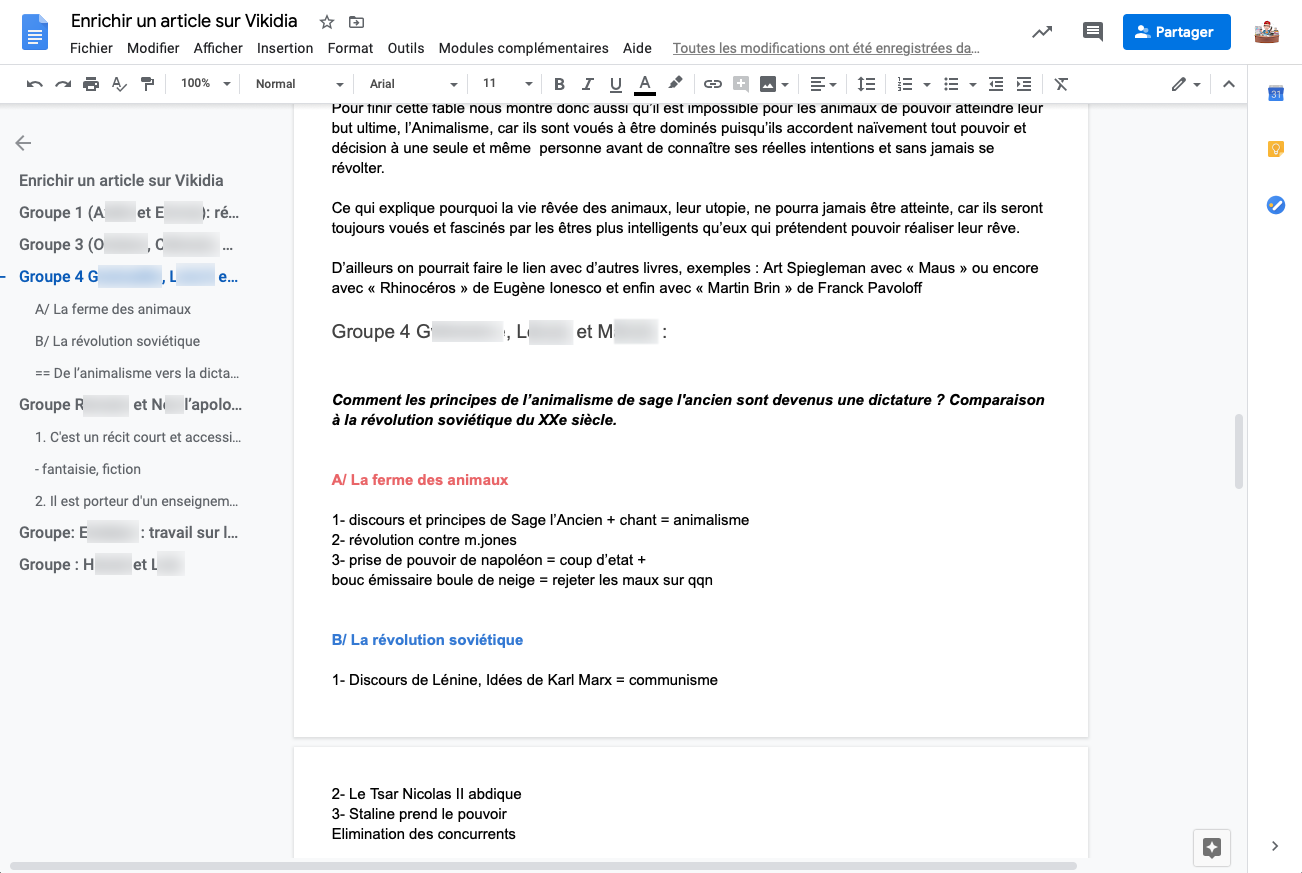This screenshot has width=1302, height=873.
Task: Open the Afficher menu
Action: coord(218,48)
